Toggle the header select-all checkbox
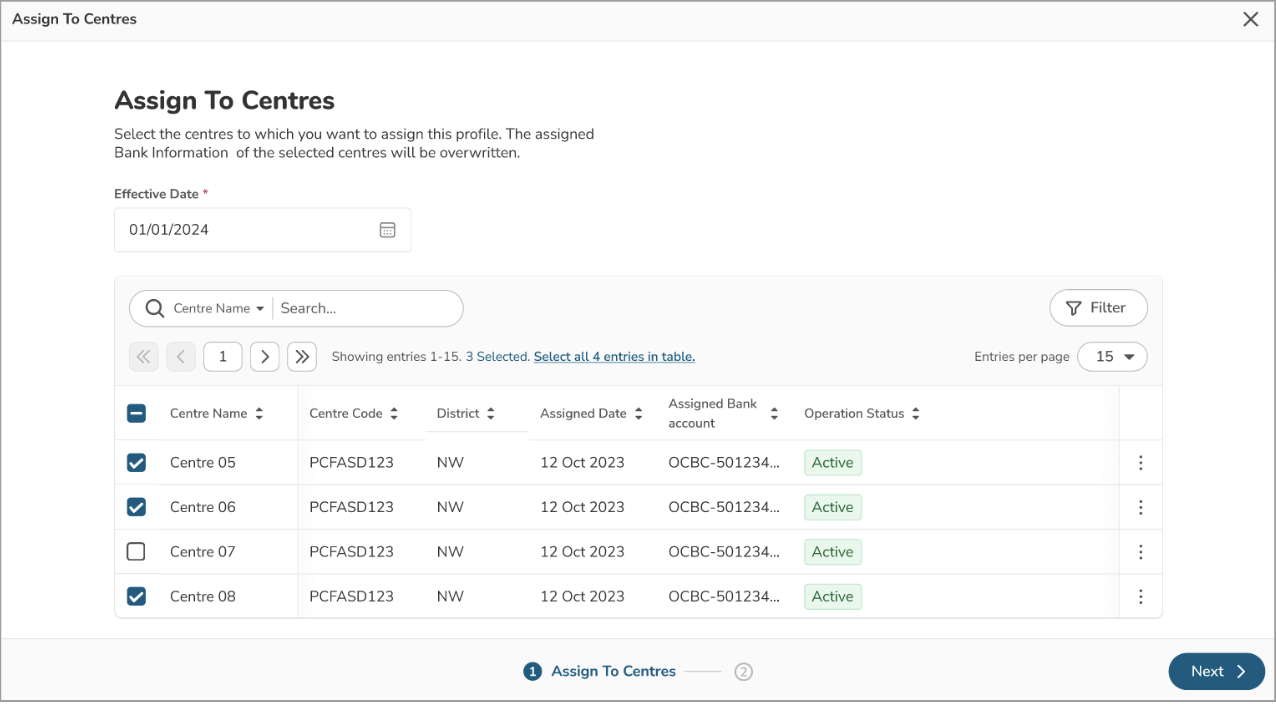 pos(137,414)
